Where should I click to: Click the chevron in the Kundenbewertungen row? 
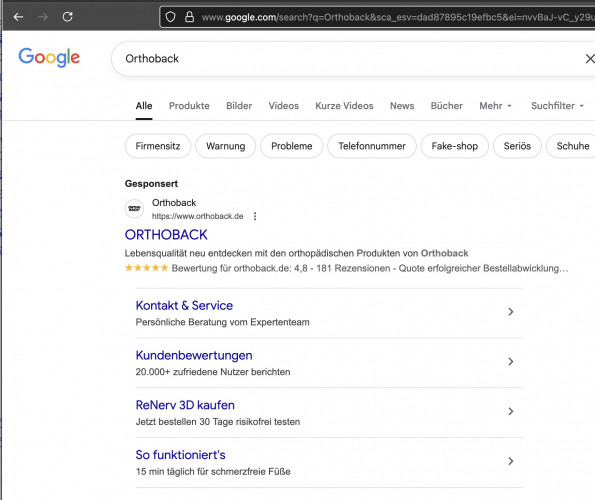[x=511, y=362]
